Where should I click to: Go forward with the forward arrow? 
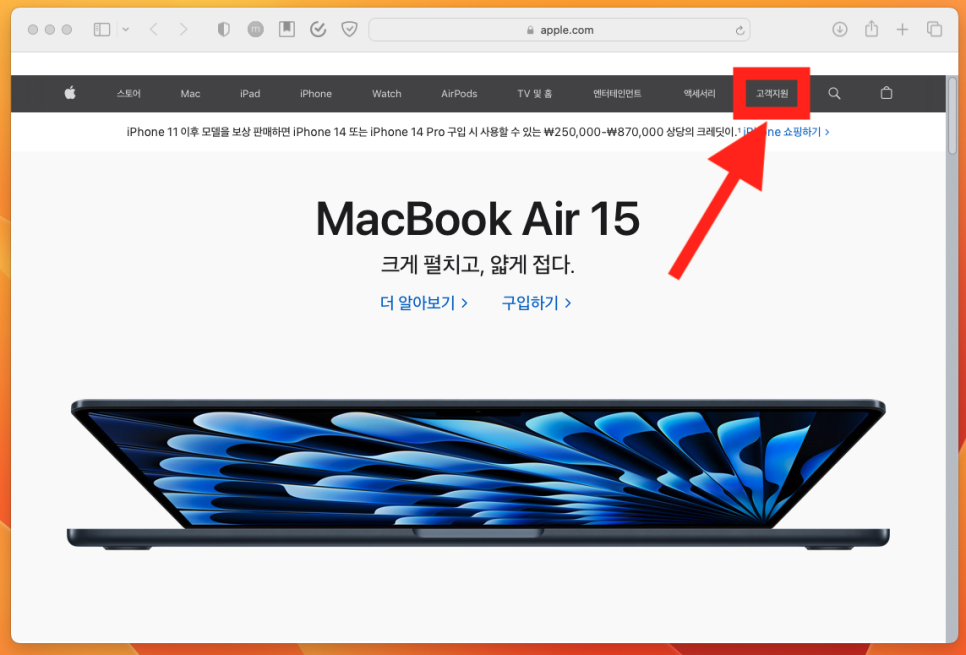[x=183, y=30]
